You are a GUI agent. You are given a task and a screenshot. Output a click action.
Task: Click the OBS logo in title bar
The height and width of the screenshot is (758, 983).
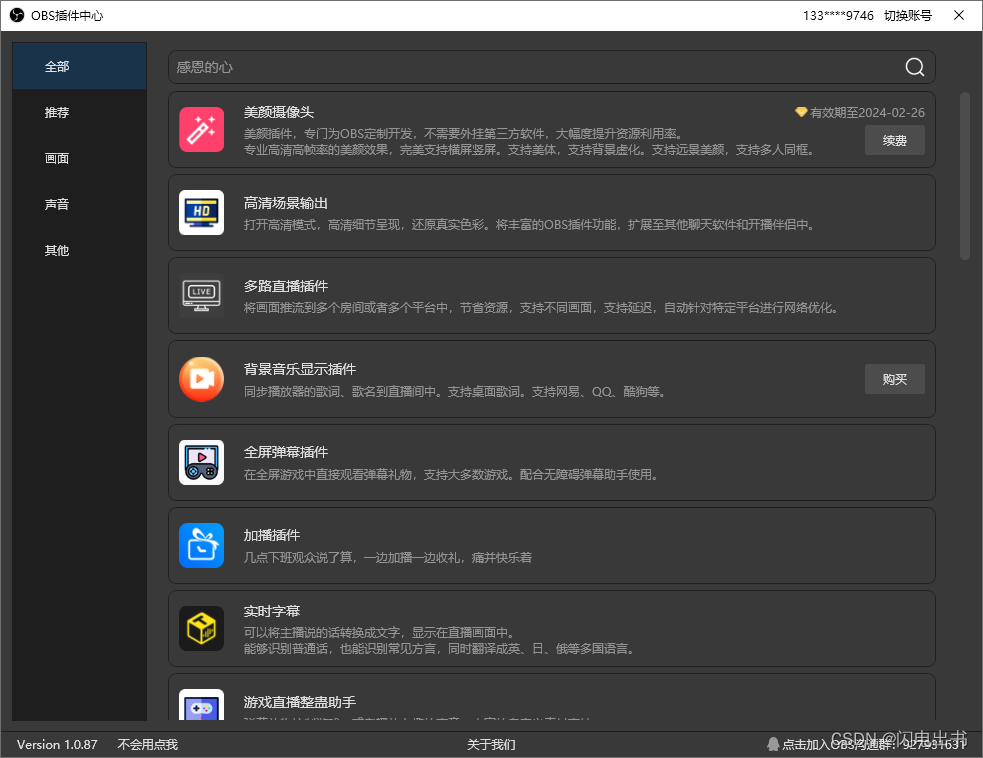tap(16, 15)
